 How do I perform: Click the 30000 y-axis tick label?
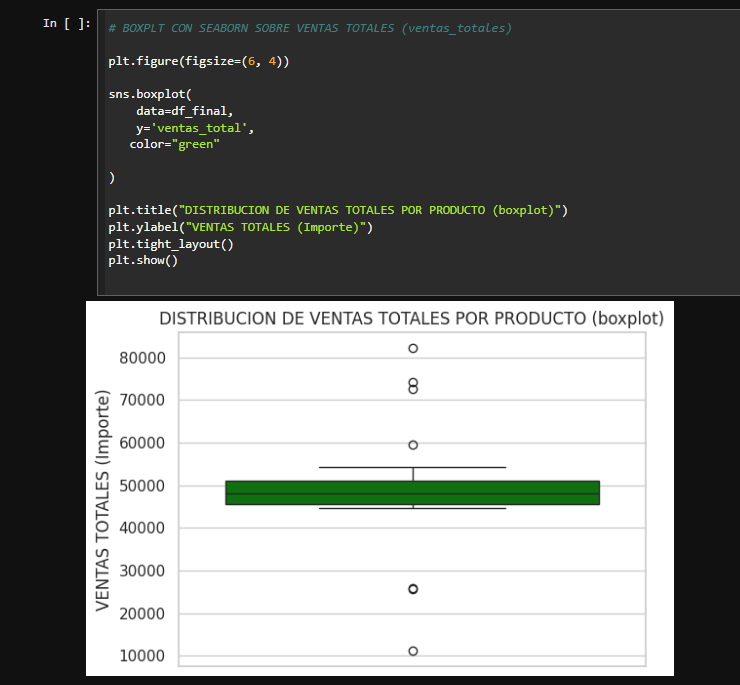[x=142, y=571]
